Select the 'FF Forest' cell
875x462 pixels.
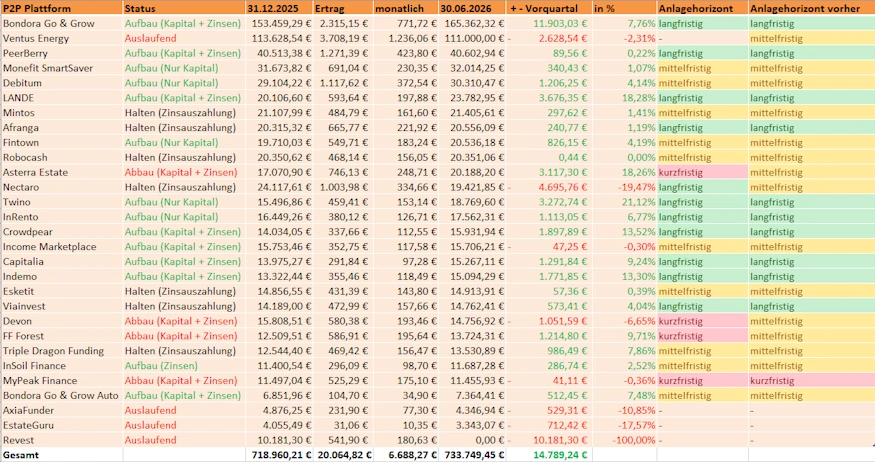61,336
